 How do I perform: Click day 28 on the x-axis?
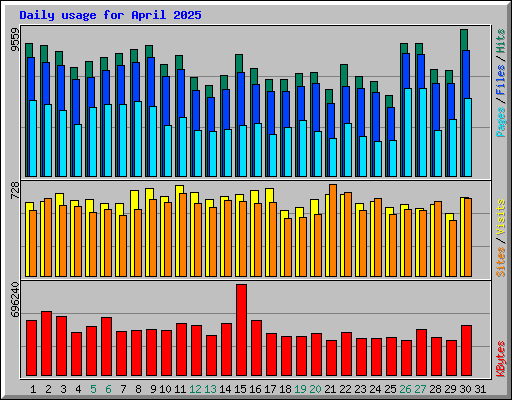435,389
